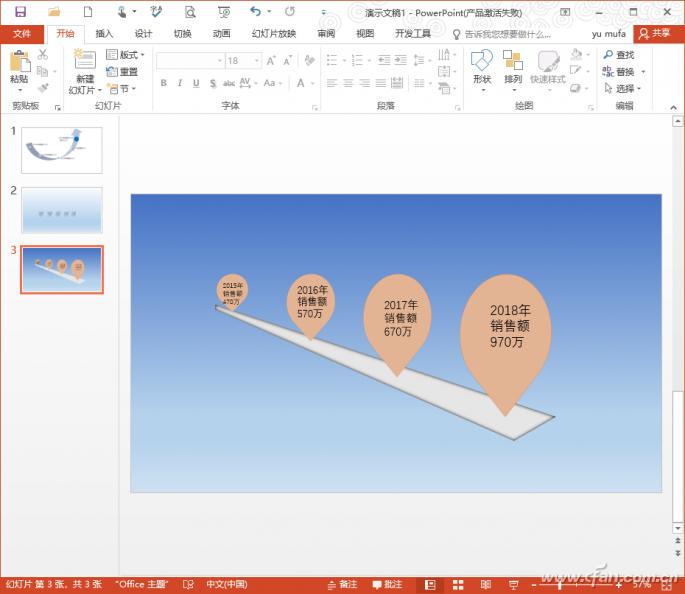Screen dimensions: 685x594
Task: Select the 2016年 销售额 570万 balloon shape
Action: tap(311, 307)
